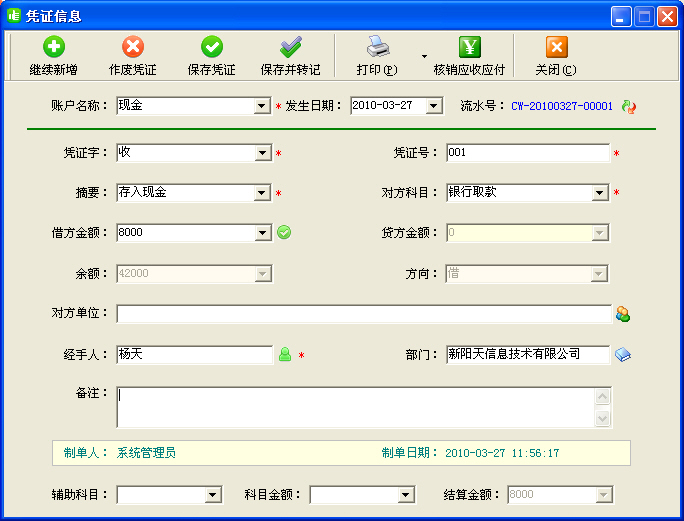
Task: Click refresh icon beside the 流水号
Action: (629, 106)
